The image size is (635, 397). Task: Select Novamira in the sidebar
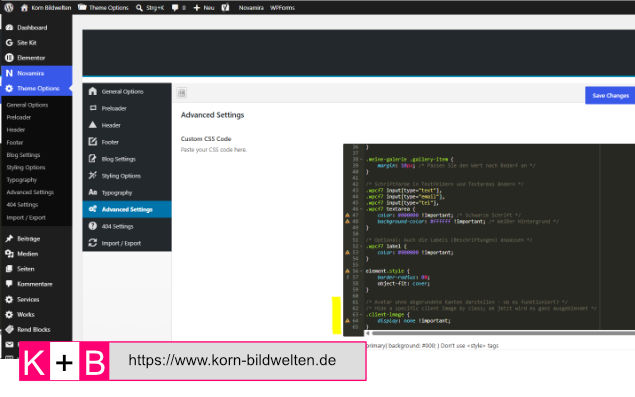[36, 73]
